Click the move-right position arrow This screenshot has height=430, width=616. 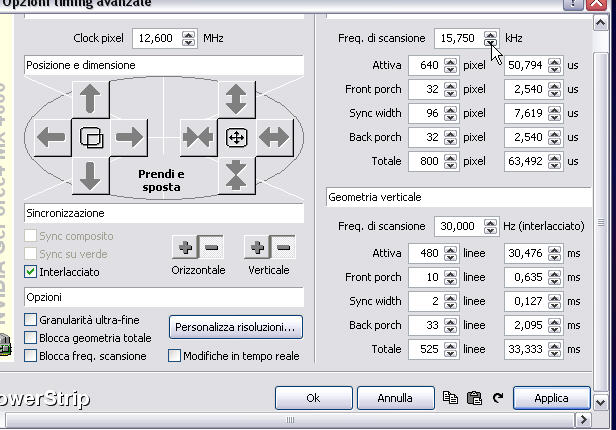click(129, 137)
